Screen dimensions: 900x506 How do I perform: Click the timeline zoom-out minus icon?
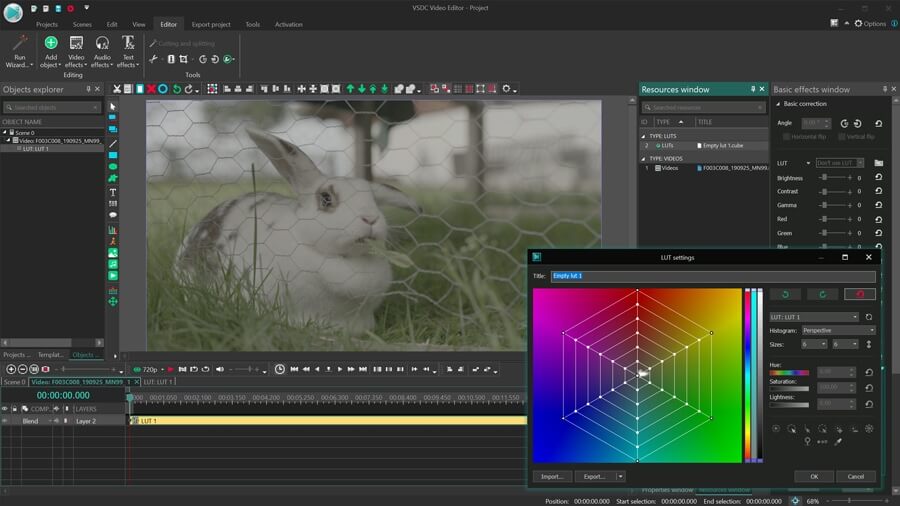coord(22,369)
